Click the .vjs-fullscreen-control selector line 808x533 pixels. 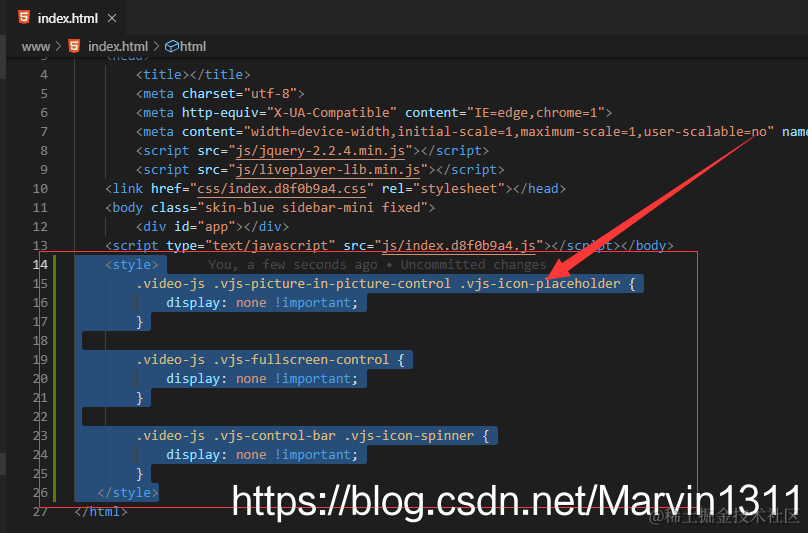coord(271,360)
